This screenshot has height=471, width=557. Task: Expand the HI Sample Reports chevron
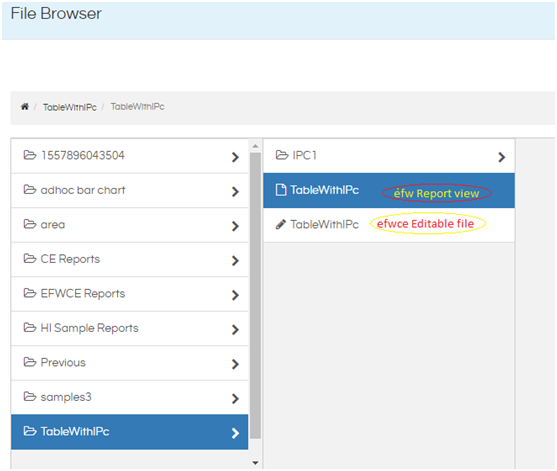(235, 329)
